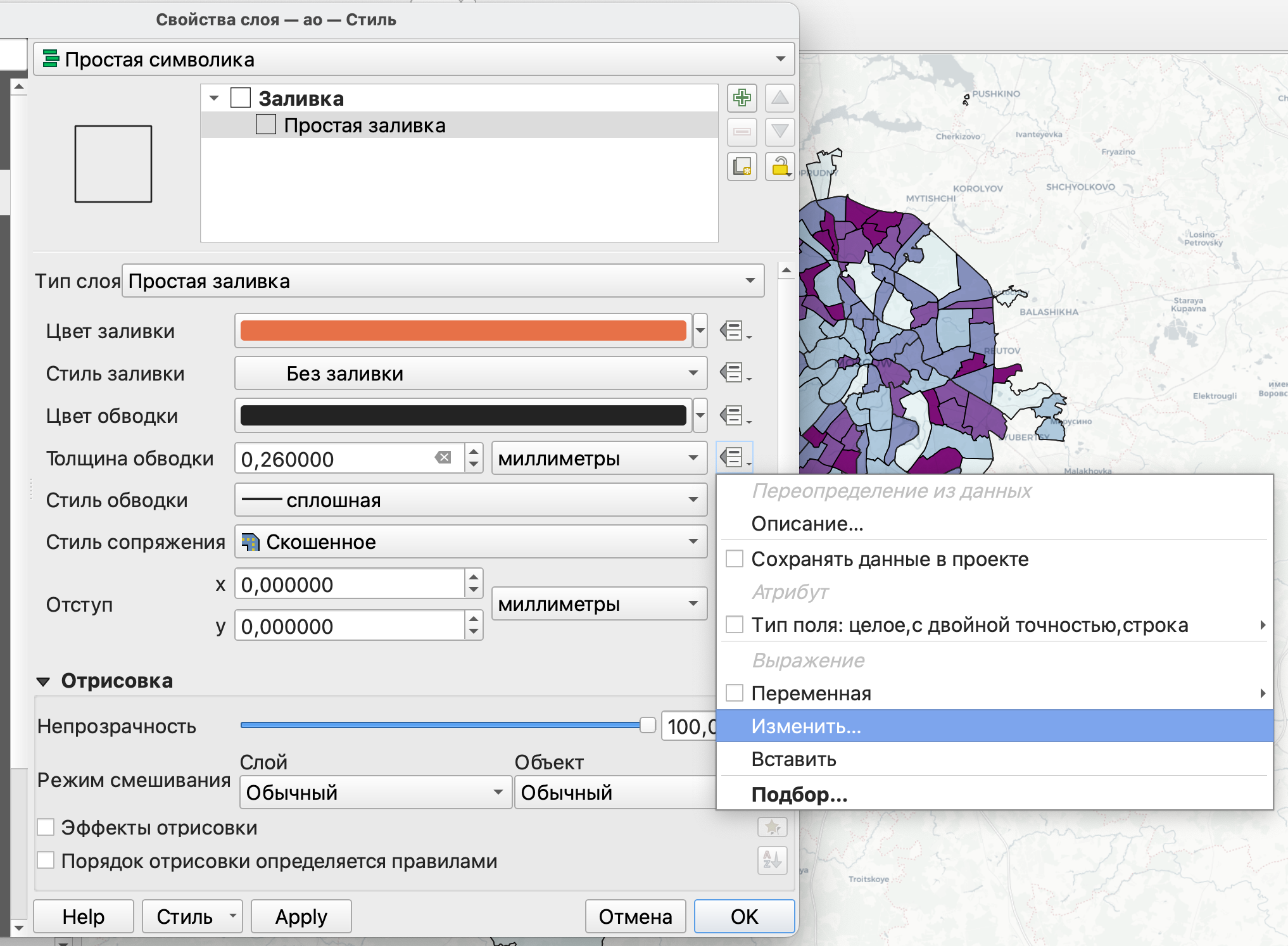Collapse the Отрисовка section

click(x=43, y=681)
